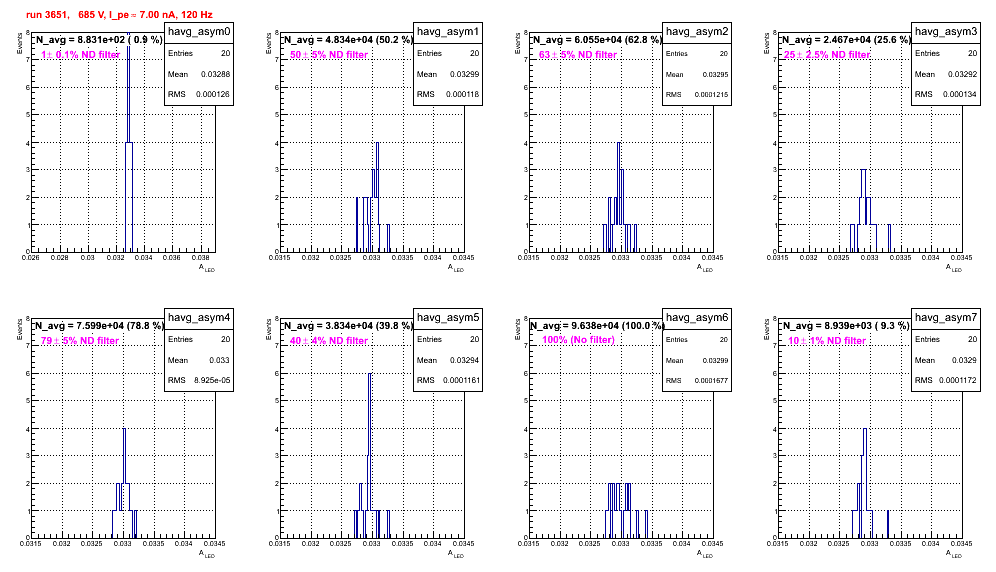The image size is (996, 572).
Task: Click the N_avg = 7.599e+04 label
Action: pos(99,326)
